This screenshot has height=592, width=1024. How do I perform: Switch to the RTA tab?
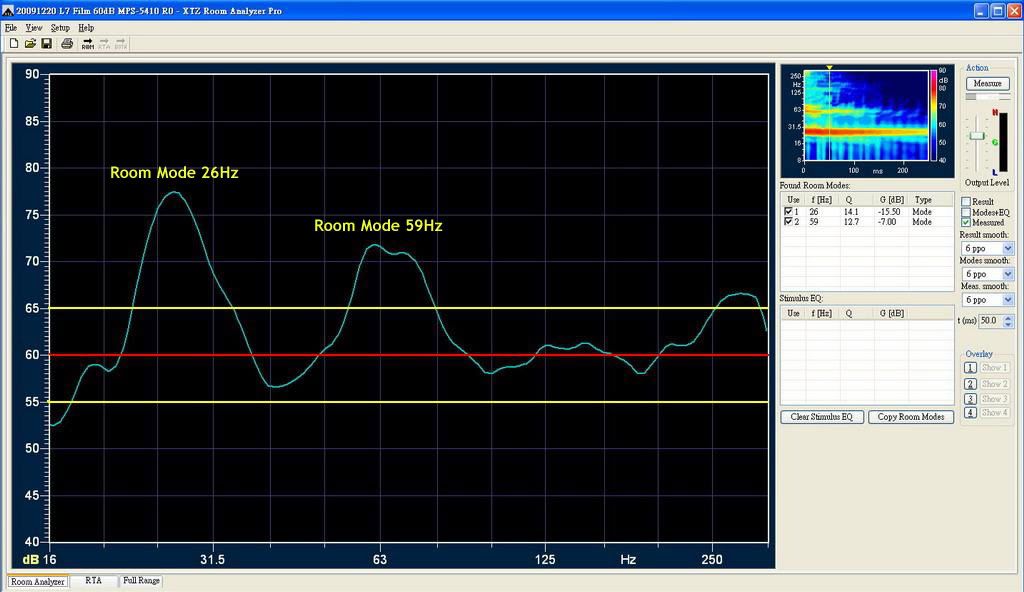93,580
